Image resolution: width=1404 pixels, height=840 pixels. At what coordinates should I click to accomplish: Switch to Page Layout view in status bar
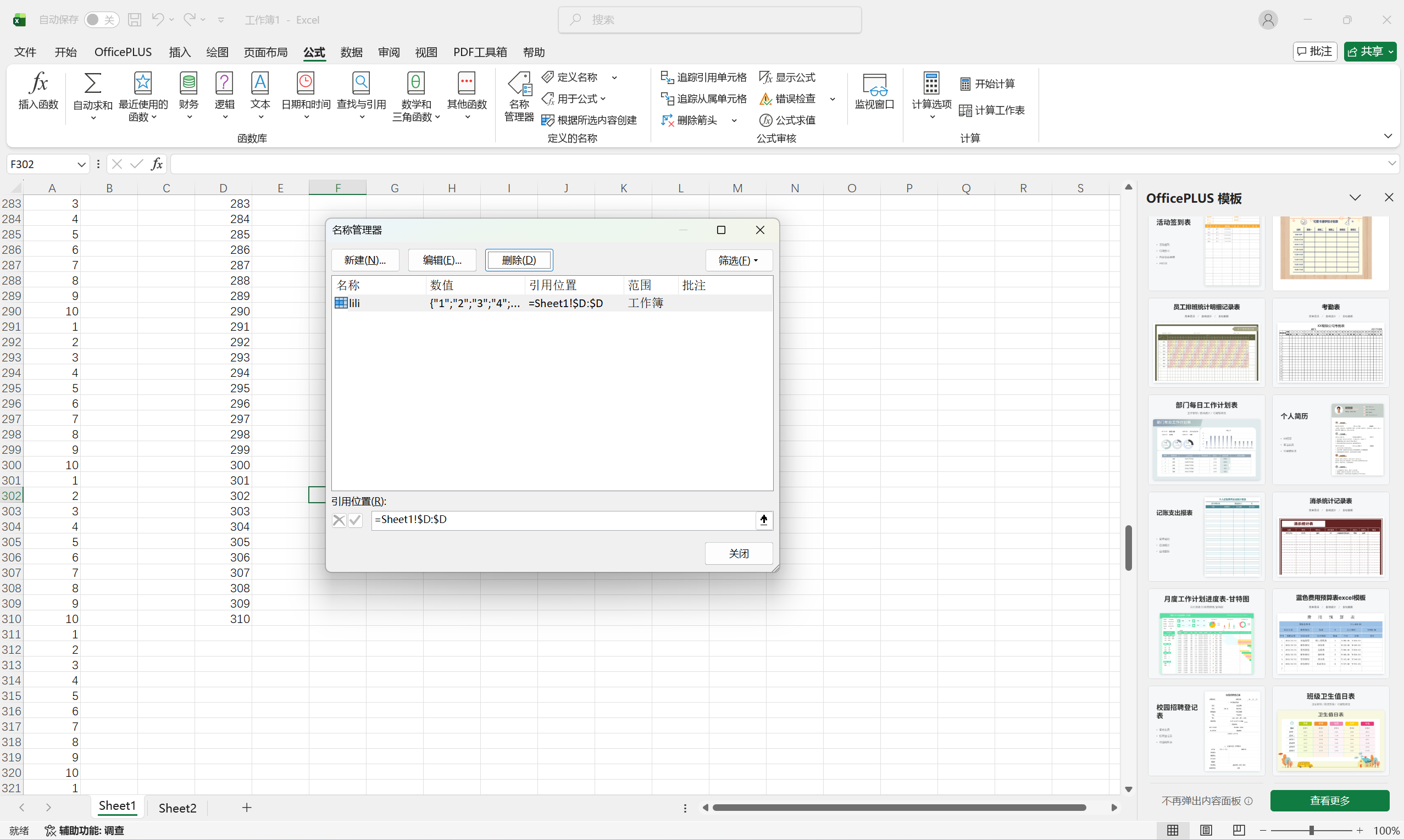1206,830
